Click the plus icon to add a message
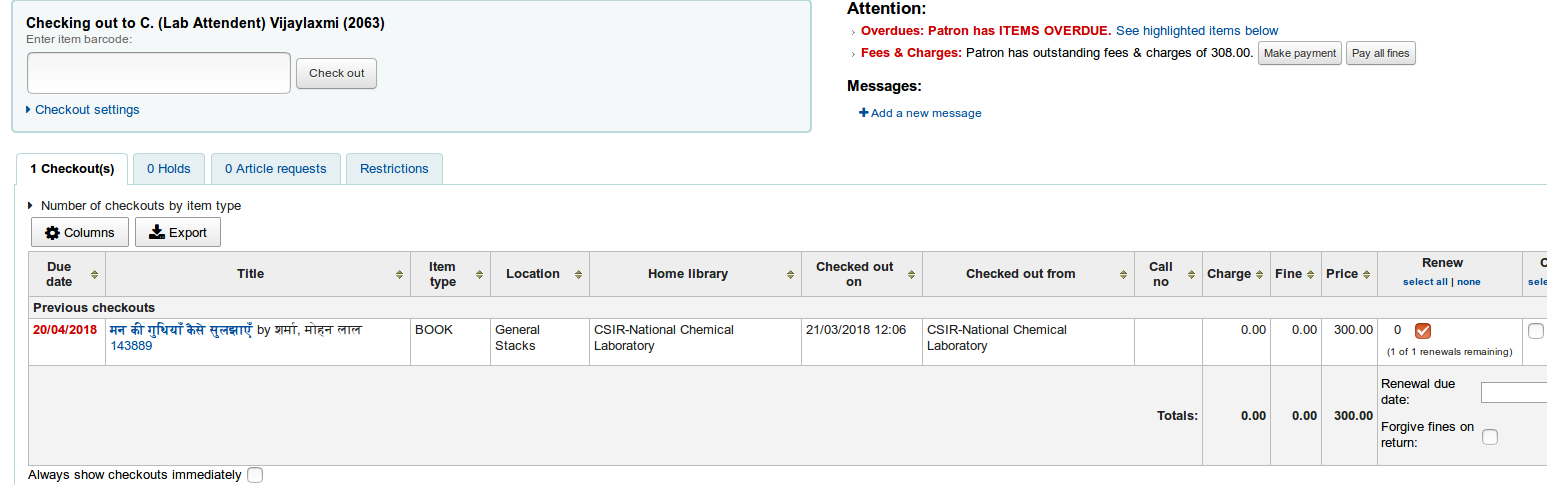This screenshot has height=485, width=1547. click(864, 113)
